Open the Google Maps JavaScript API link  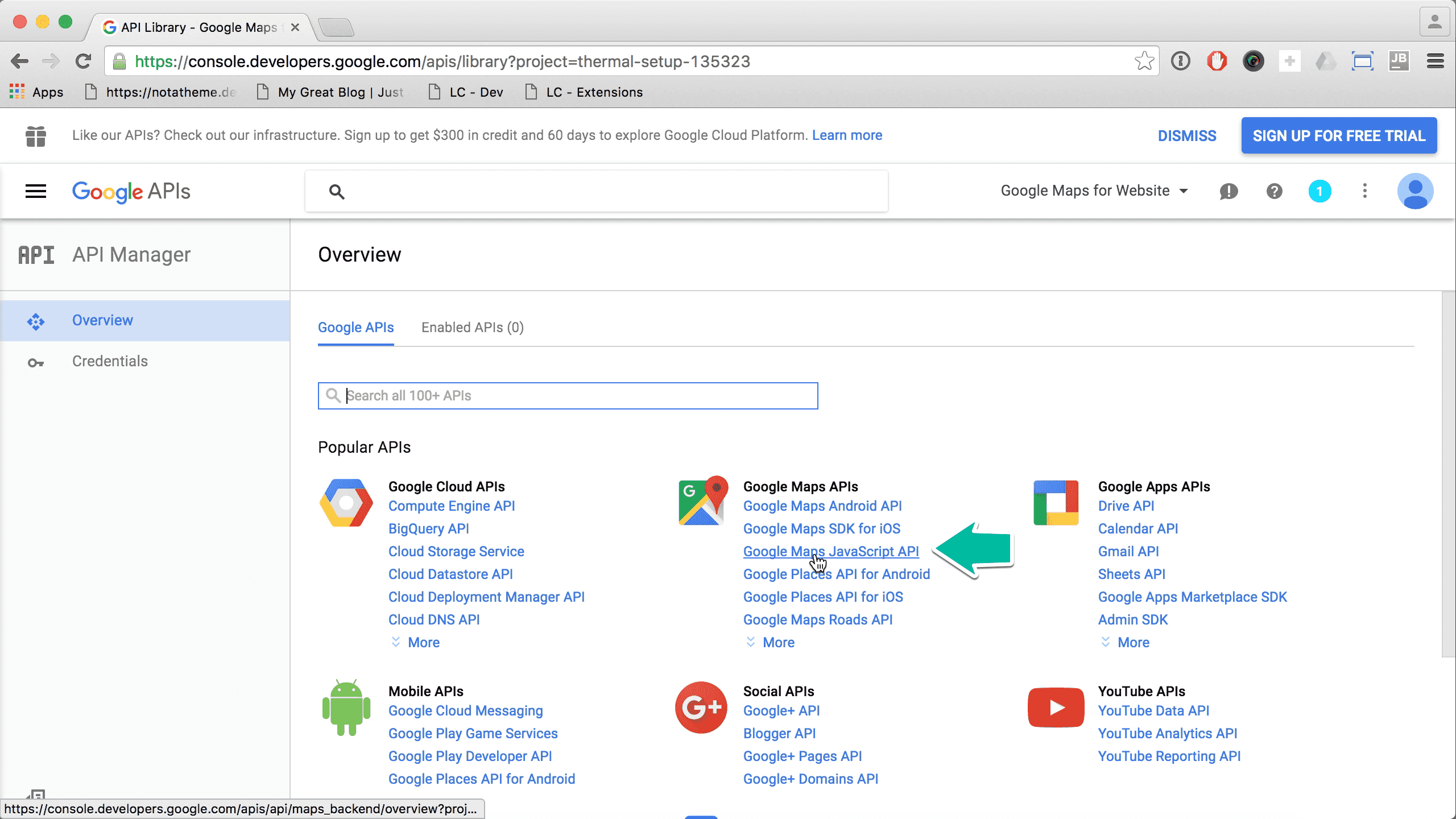(x=831, y=551)
